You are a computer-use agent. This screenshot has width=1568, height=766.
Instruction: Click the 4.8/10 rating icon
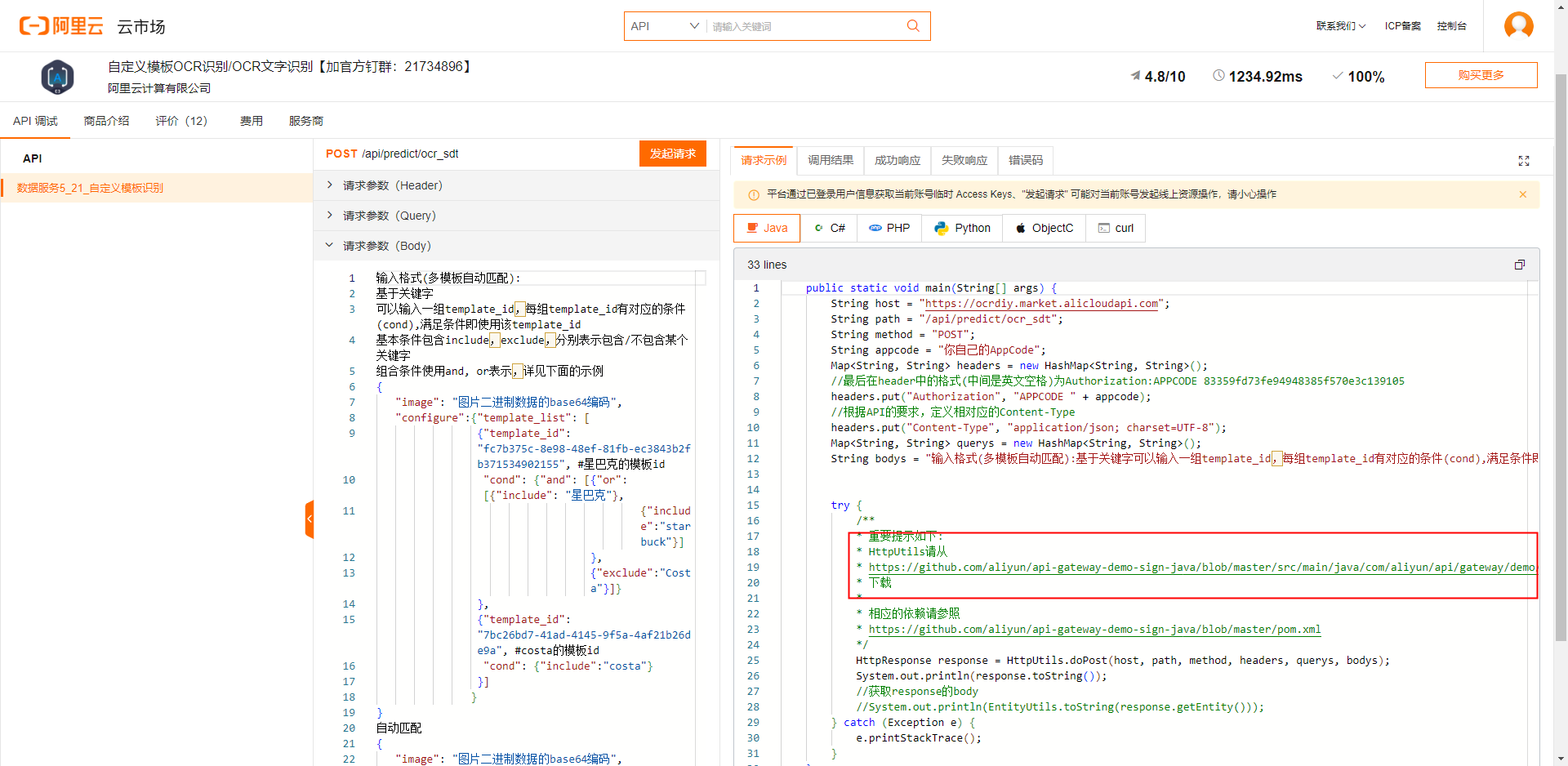[x=1135, y=76]
